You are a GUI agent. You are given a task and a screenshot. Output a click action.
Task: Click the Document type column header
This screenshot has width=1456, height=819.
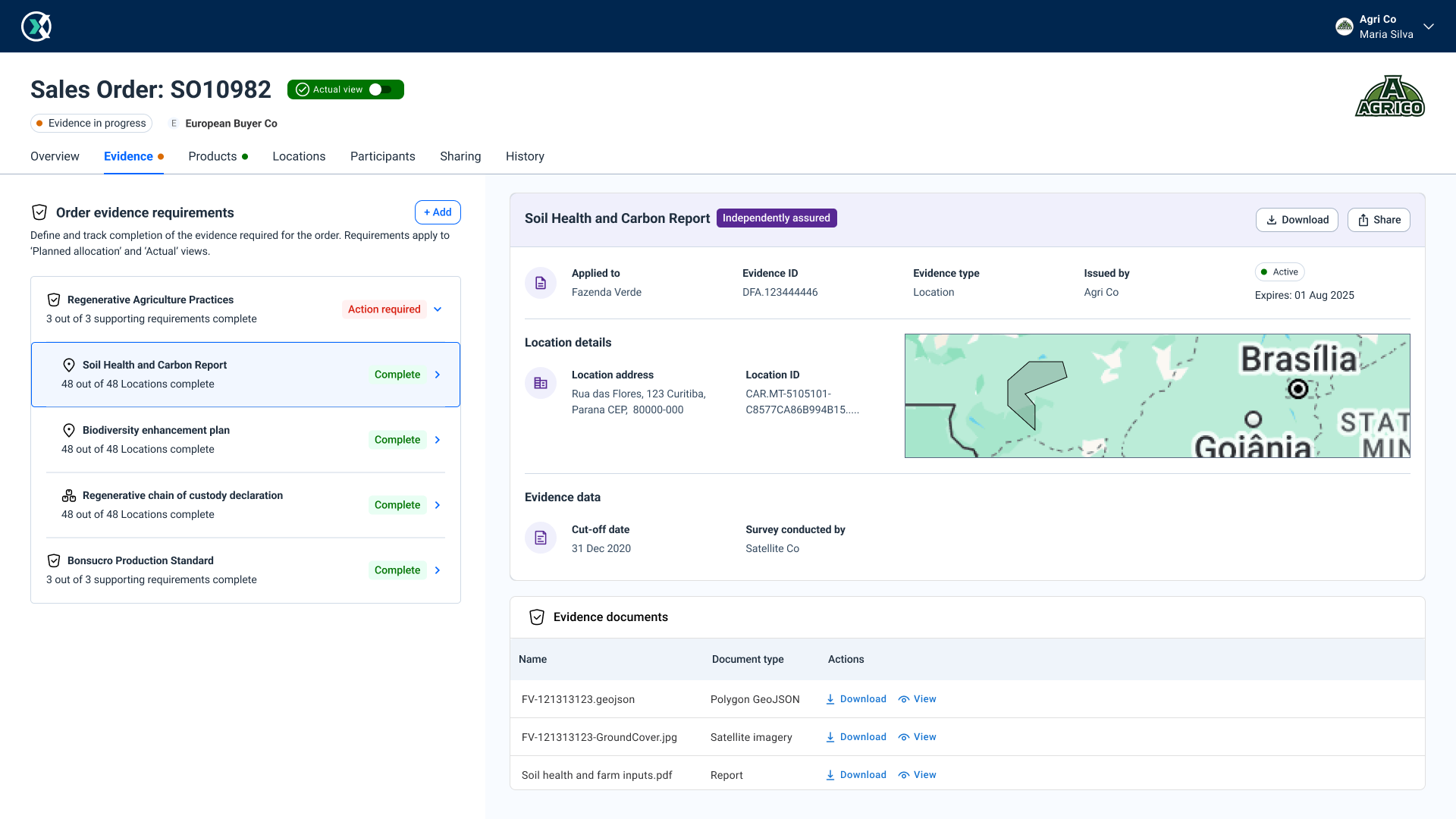tap(748, 659)
